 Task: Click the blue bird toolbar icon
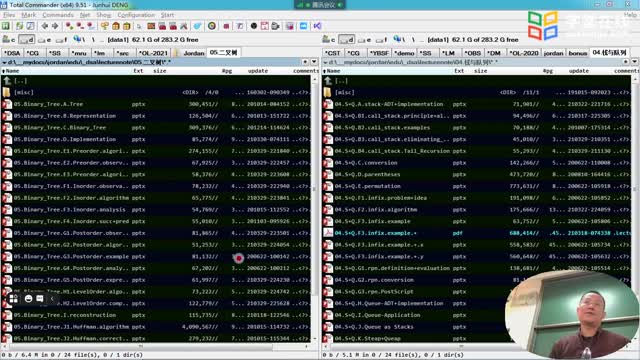tap(197, 26)
